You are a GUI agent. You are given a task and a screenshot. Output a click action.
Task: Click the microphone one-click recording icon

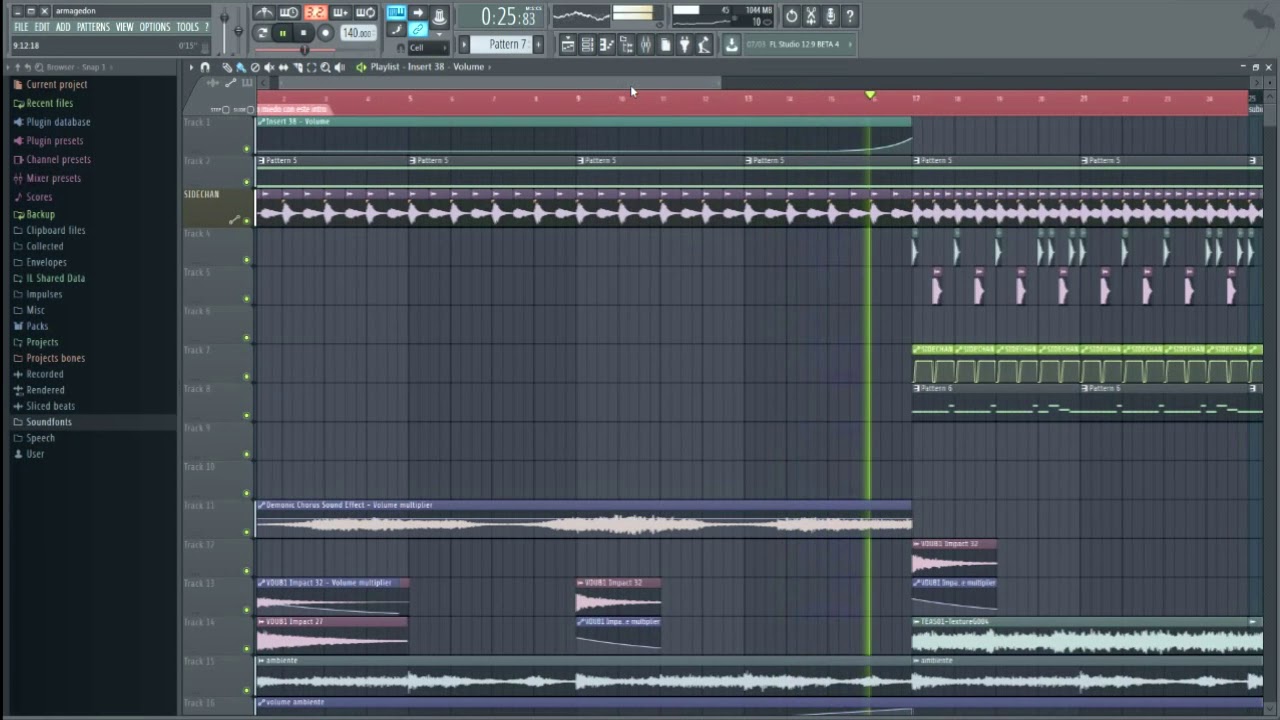coord(830,16)
